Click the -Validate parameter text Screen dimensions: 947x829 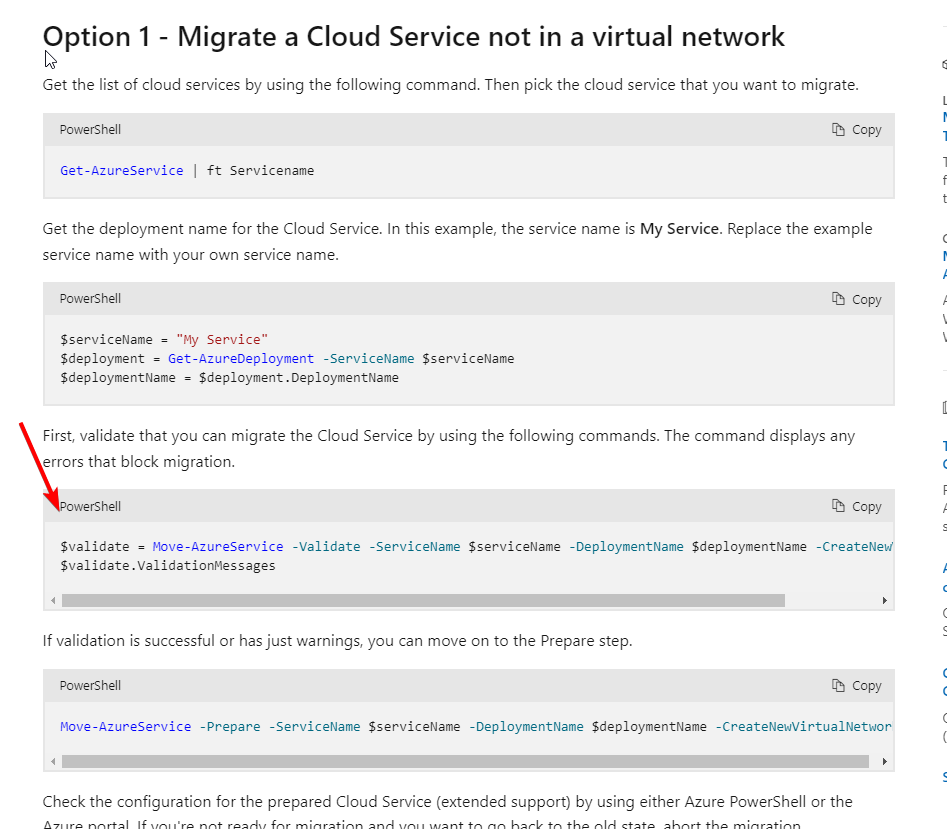click(326, 547)
